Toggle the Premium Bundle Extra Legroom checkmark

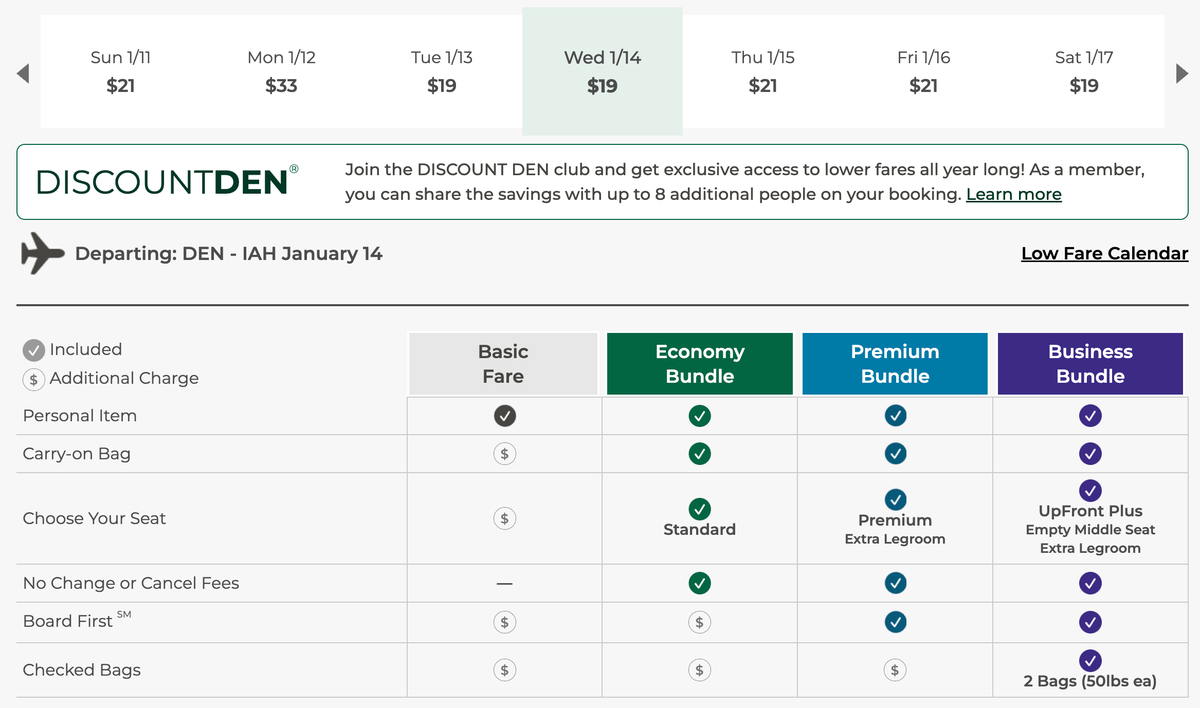pyautogui.click(x=894, y=502)
